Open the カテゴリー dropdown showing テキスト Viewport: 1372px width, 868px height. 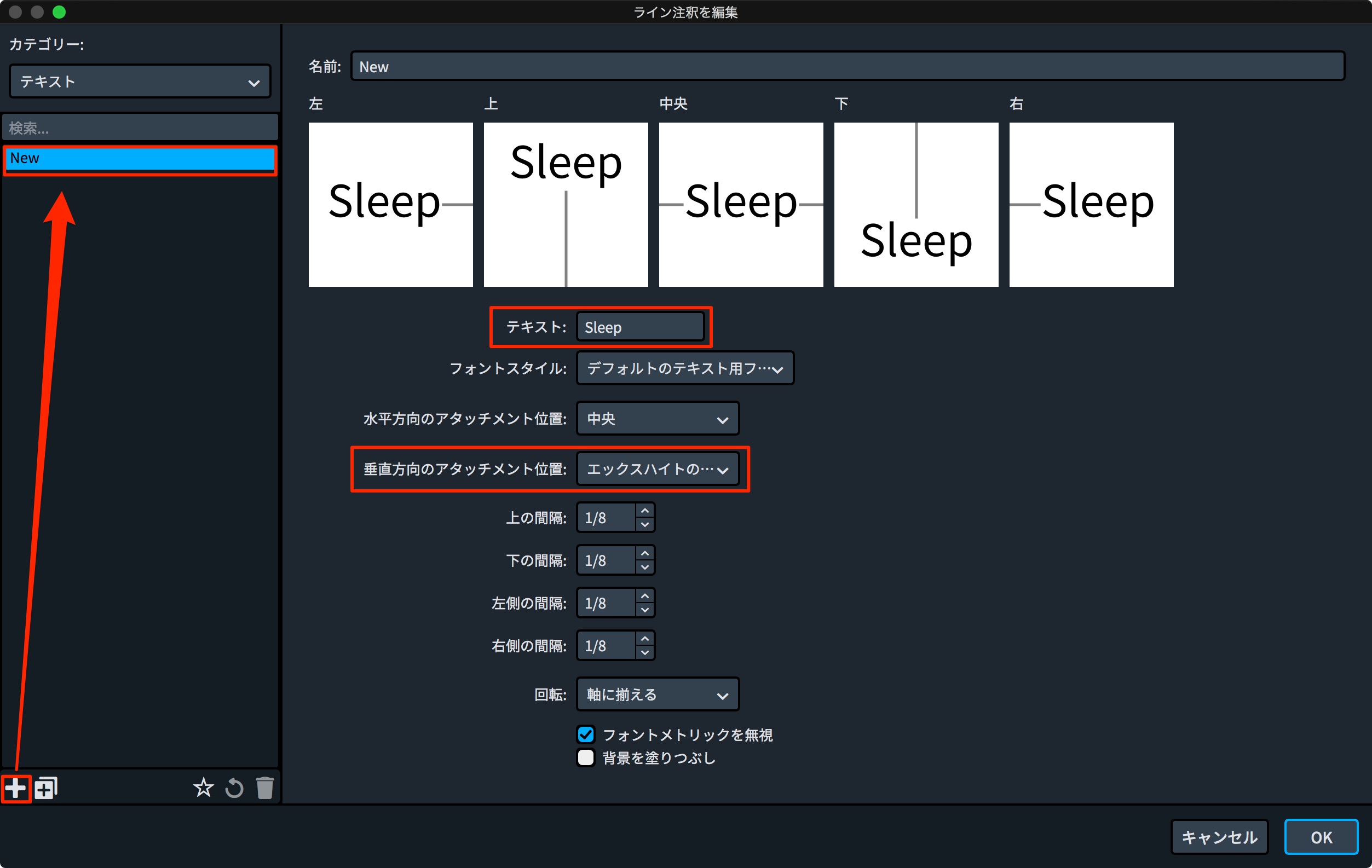pyautogui.click(x=140, y=82)
